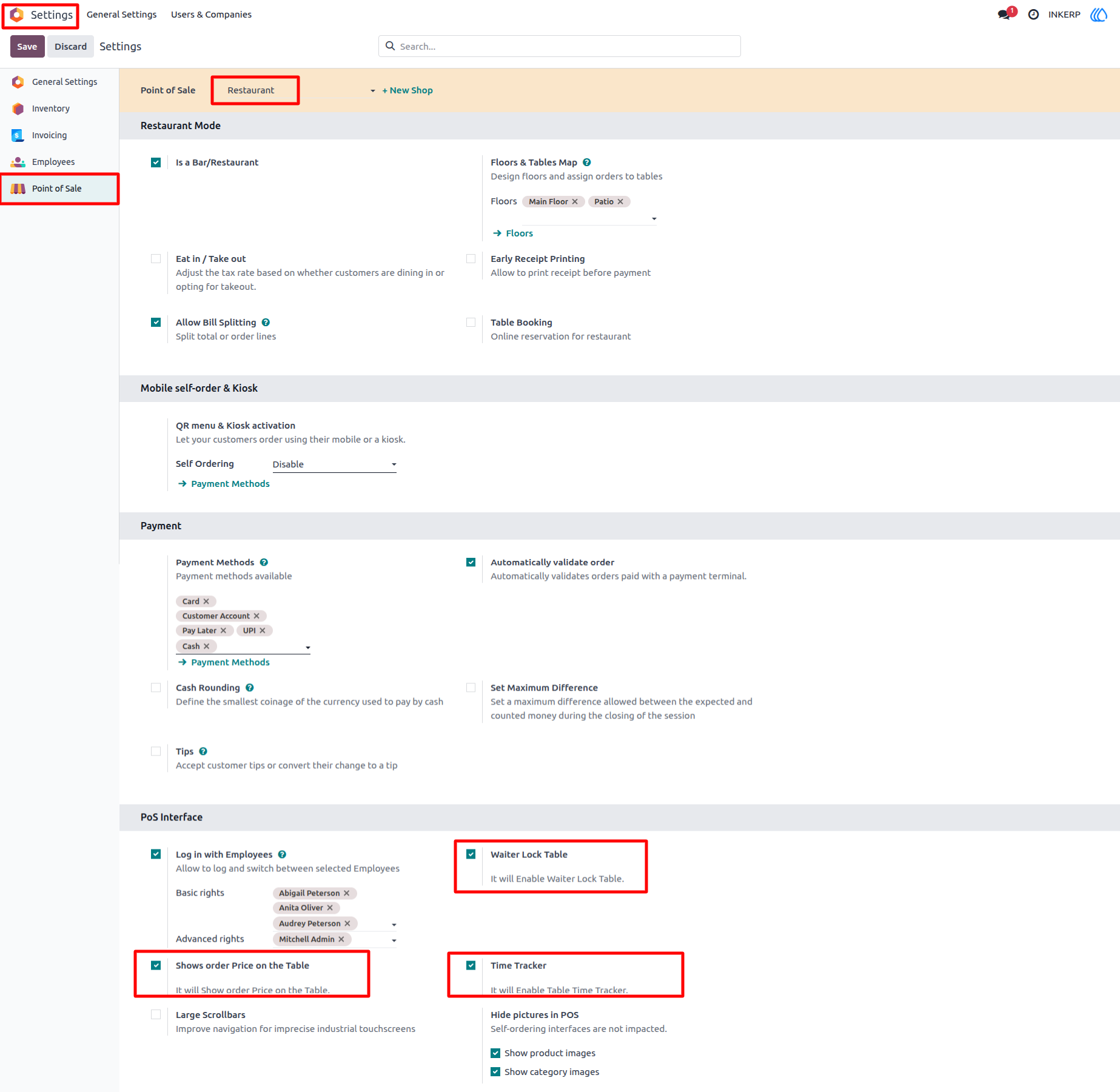Click the Tips help icon

203,751
